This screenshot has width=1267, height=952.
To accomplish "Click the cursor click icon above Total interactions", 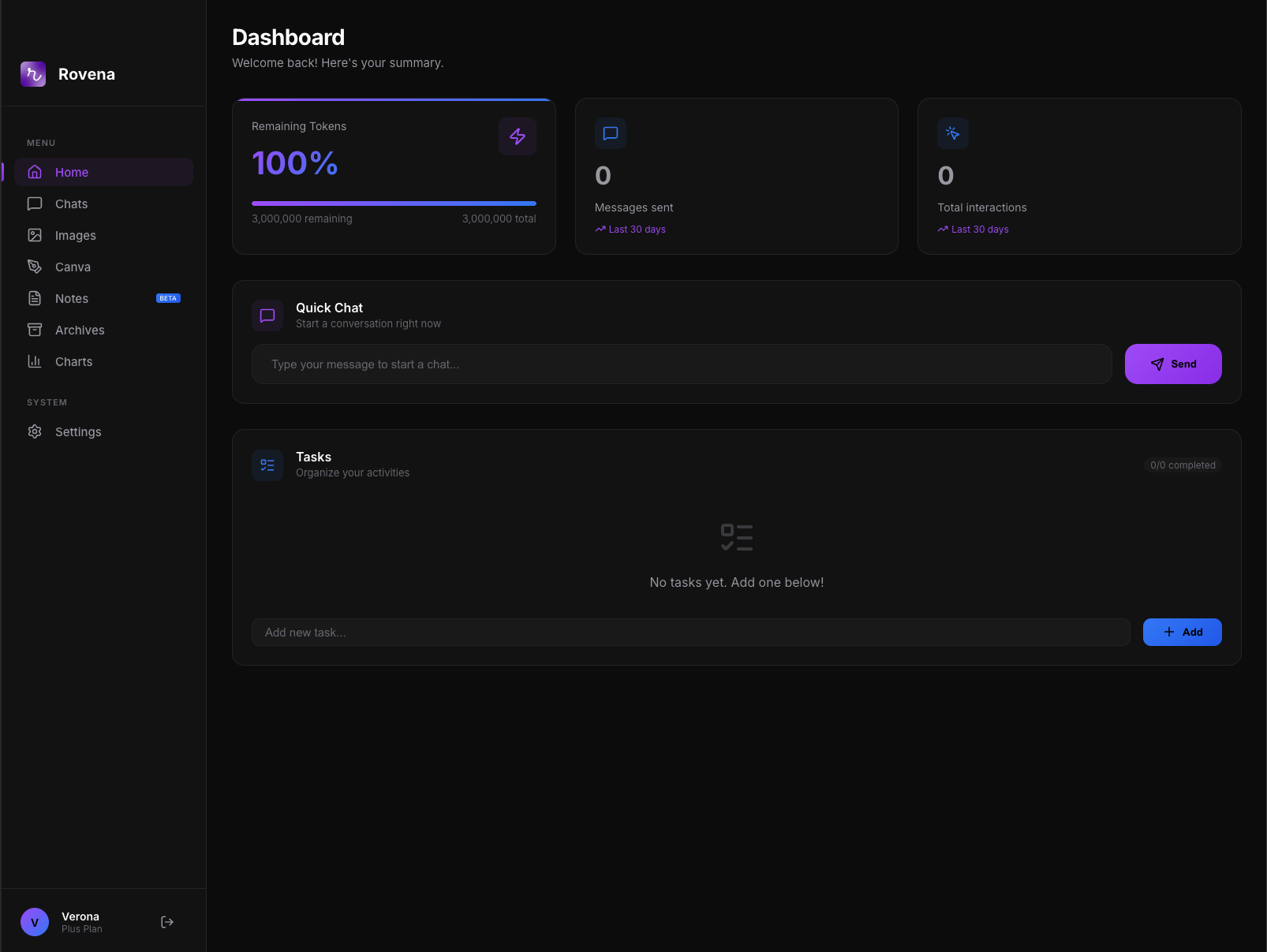I will (953, 133).
